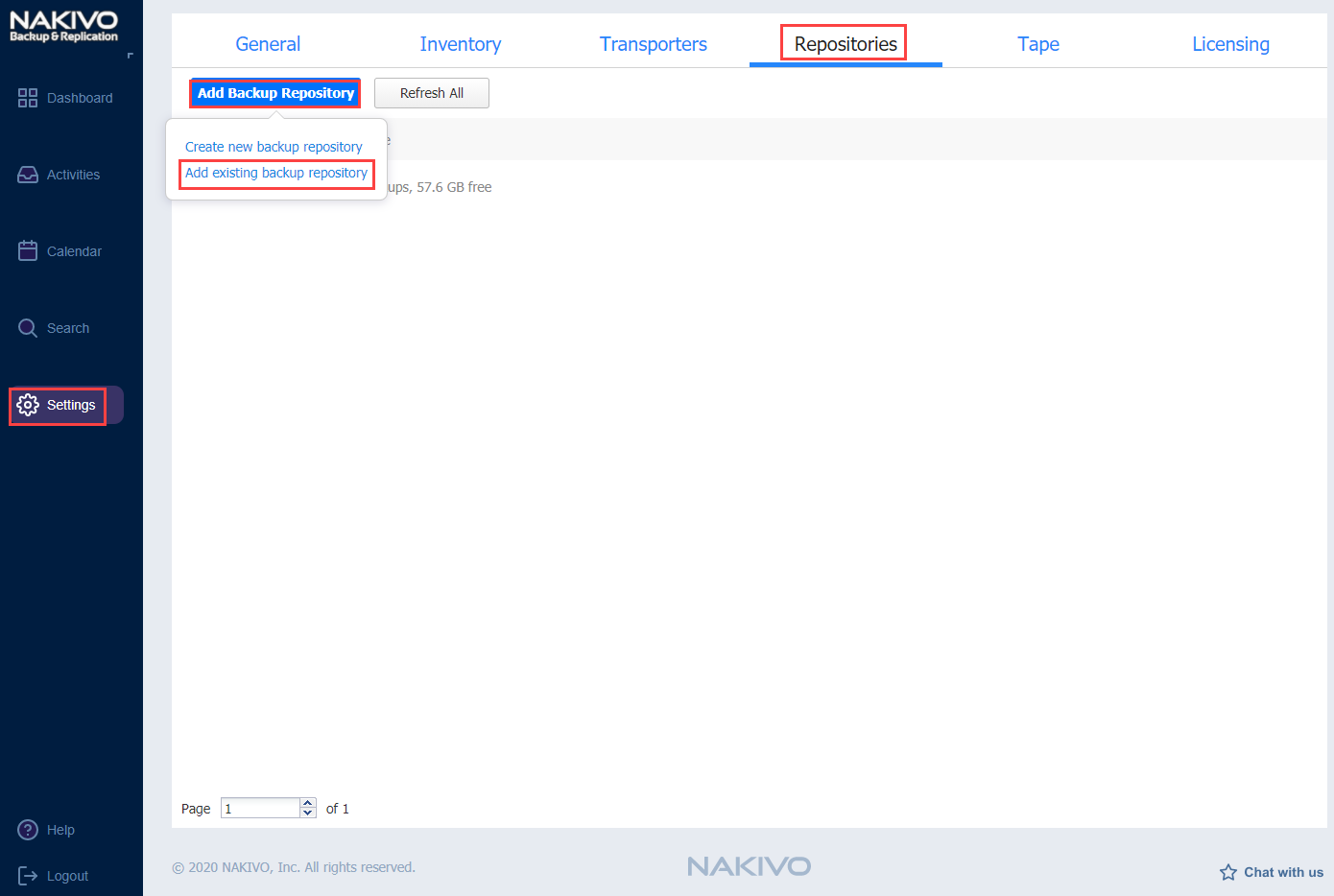Select the Repositories tab
The image size is (1334, 896).
point(846,44)
